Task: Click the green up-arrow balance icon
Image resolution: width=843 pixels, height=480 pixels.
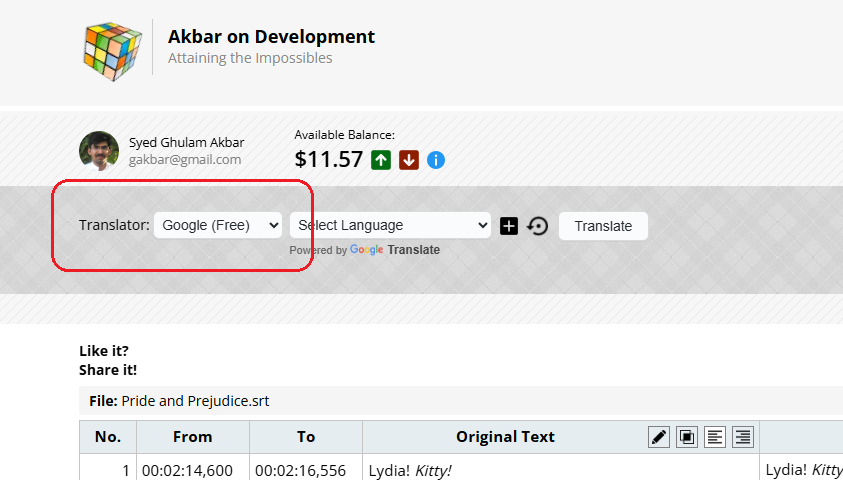Action: pos(380,160)
